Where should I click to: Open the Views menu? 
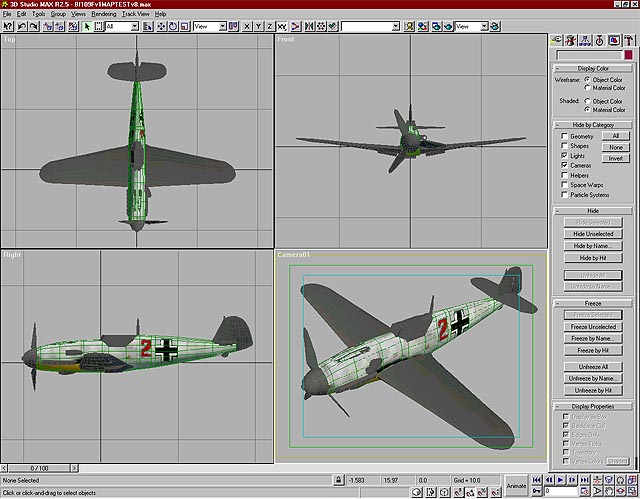pos(78,14)
